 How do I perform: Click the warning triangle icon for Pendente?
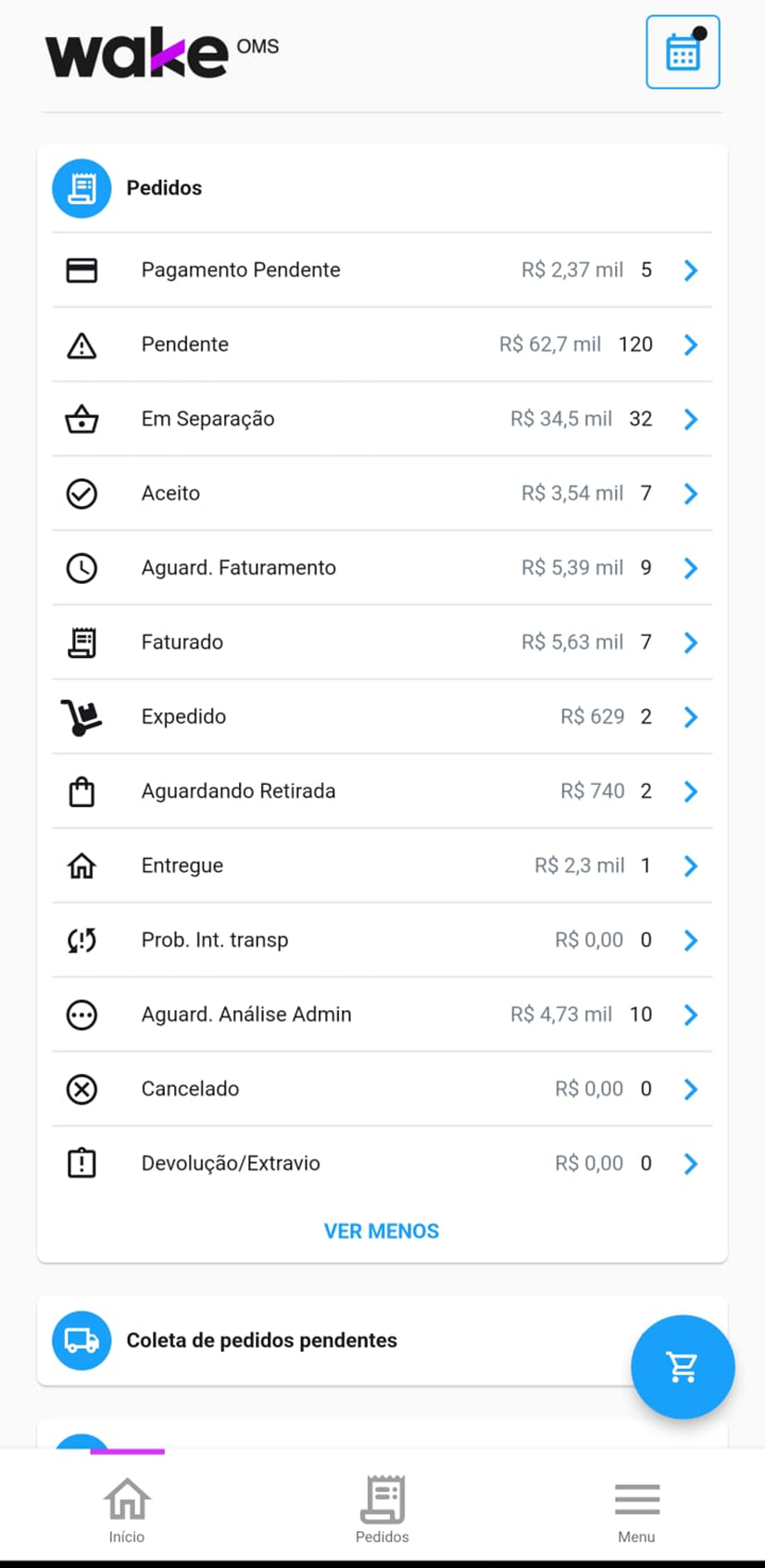82,346
